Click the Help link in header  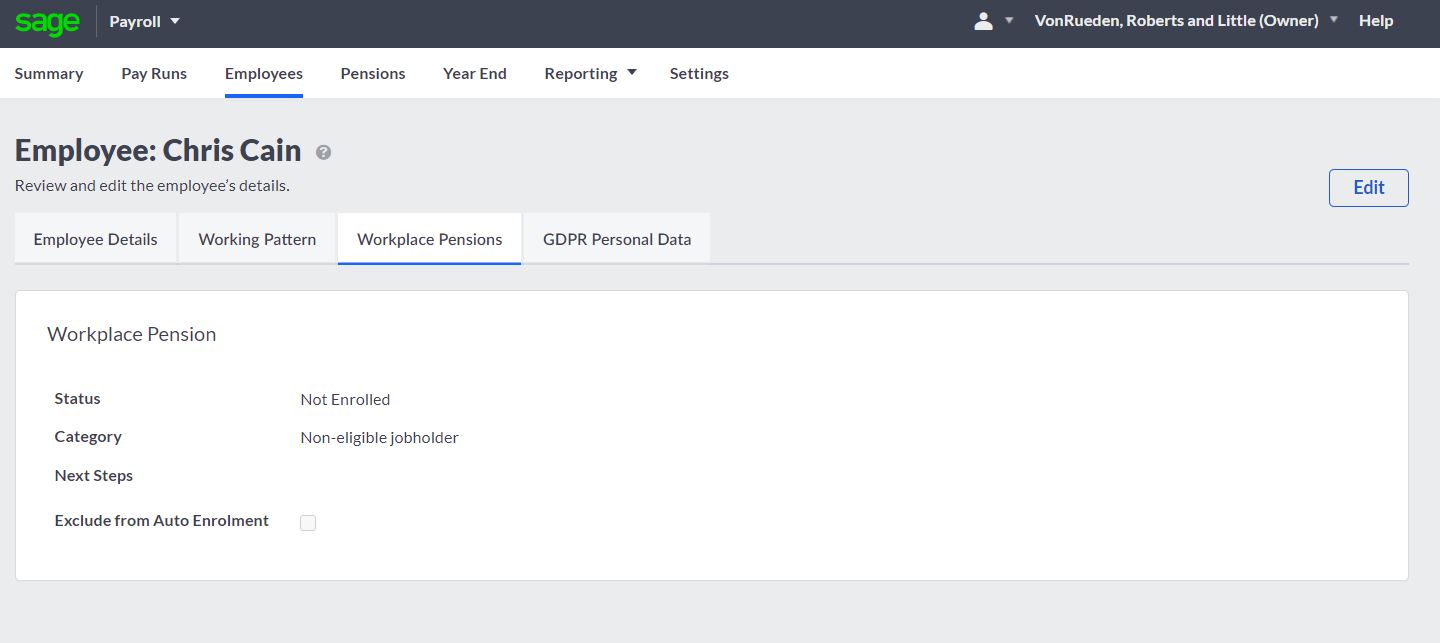click(1376, 21)
